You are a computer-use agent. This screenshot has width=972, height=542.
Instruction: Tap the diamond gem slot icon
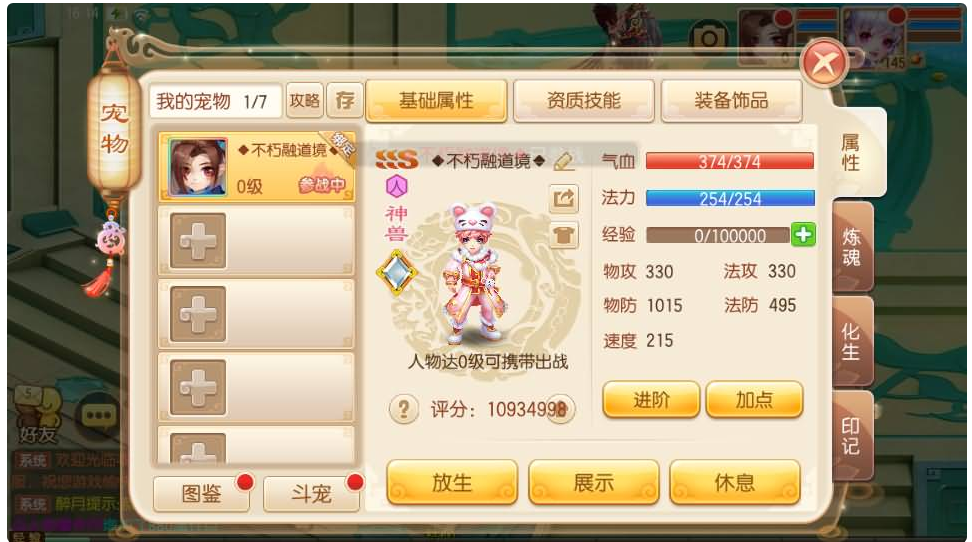397,272
